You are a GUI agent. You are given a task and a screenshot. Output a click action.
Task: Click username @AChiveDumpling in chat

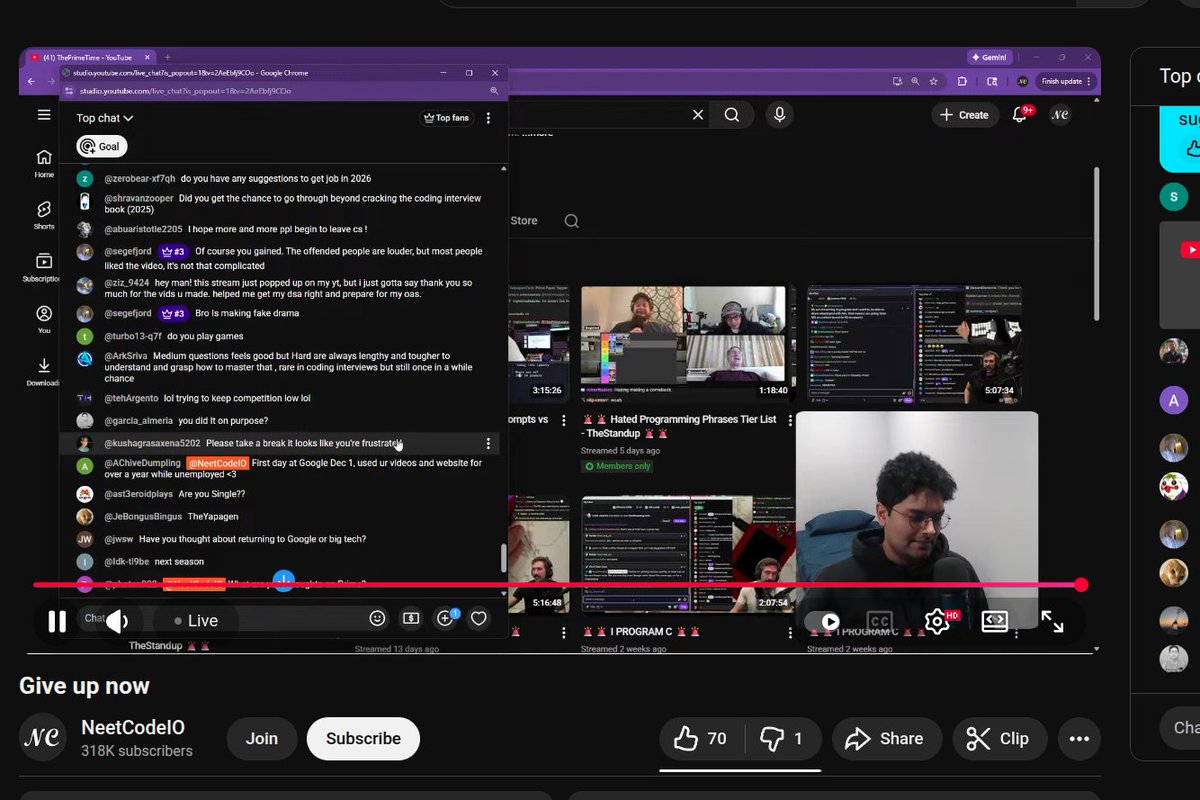(142, 463)
